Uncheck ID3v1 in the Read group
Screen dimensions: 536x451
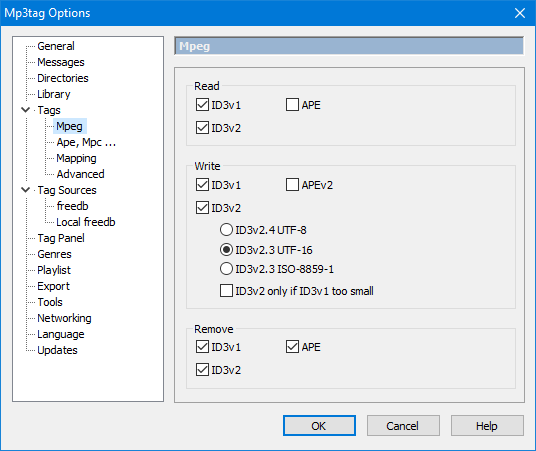(202, 105)
